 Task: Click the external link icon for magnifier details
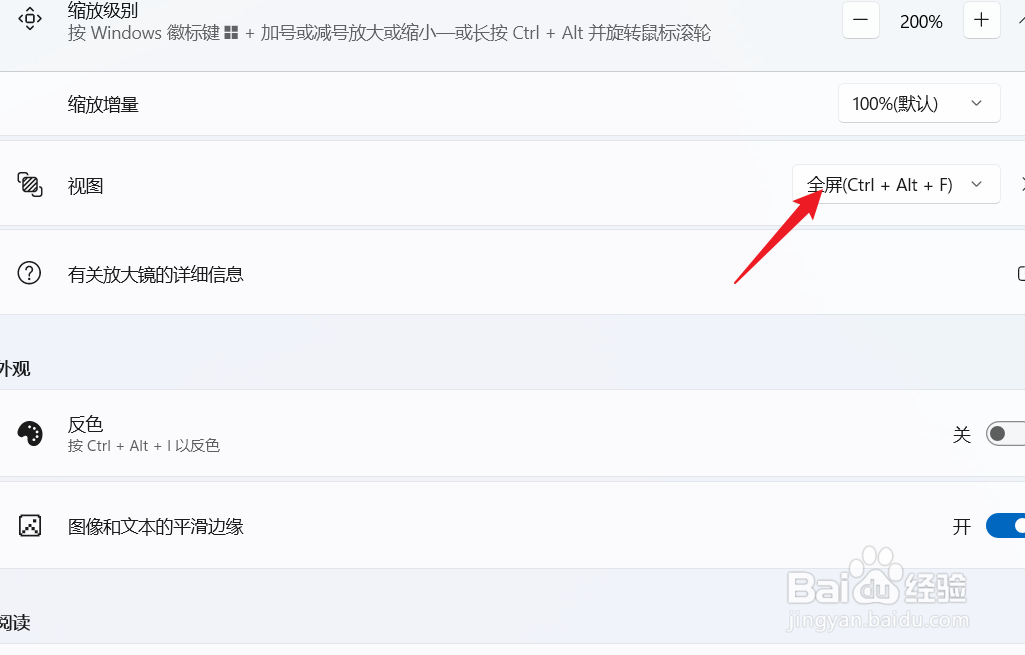(x=1021, y=273)
